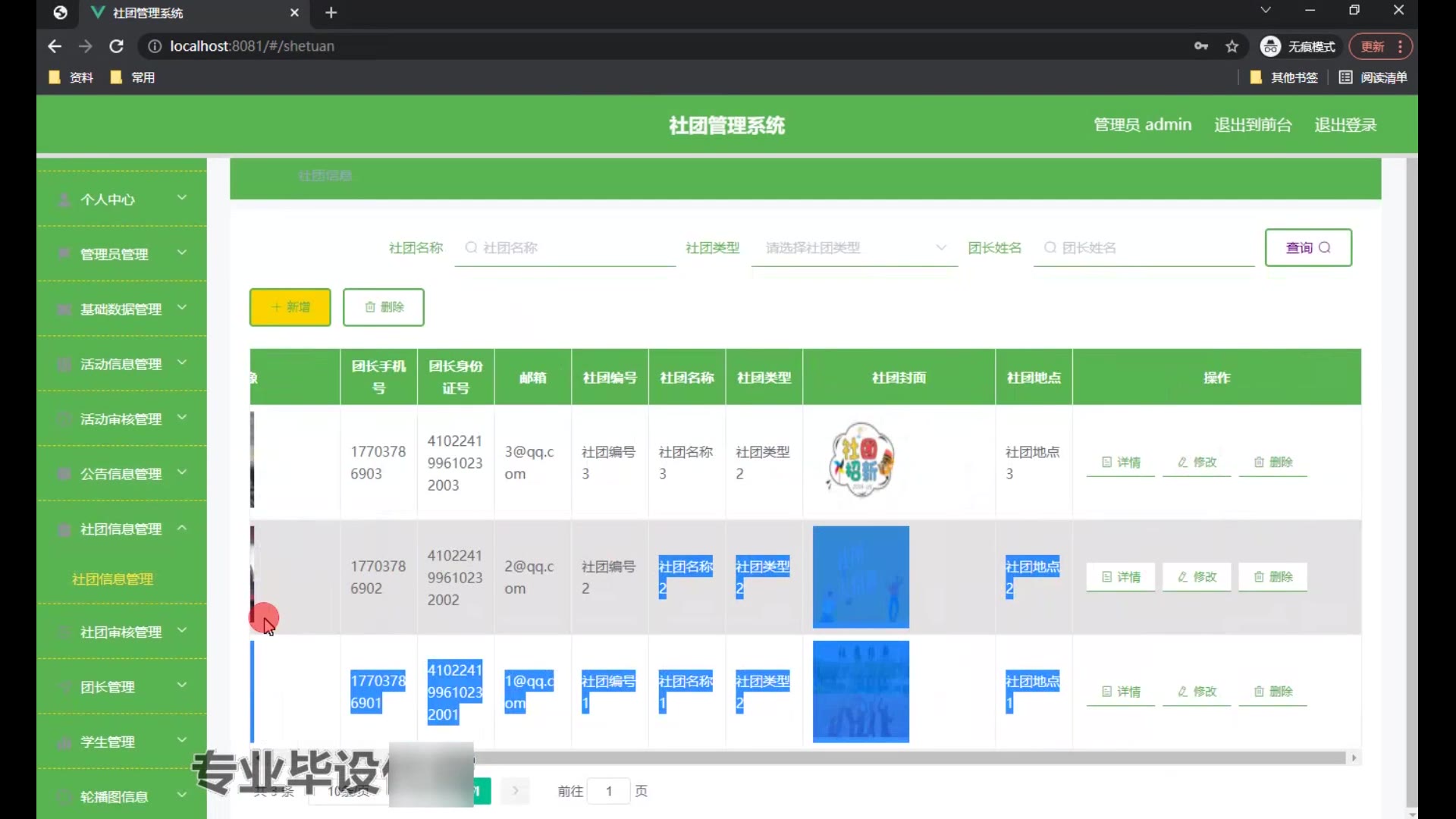Image resolution: width=1456 pixels, height=819 pixels.
Task: Click 删除 in the third table row
Action: 1272,692
